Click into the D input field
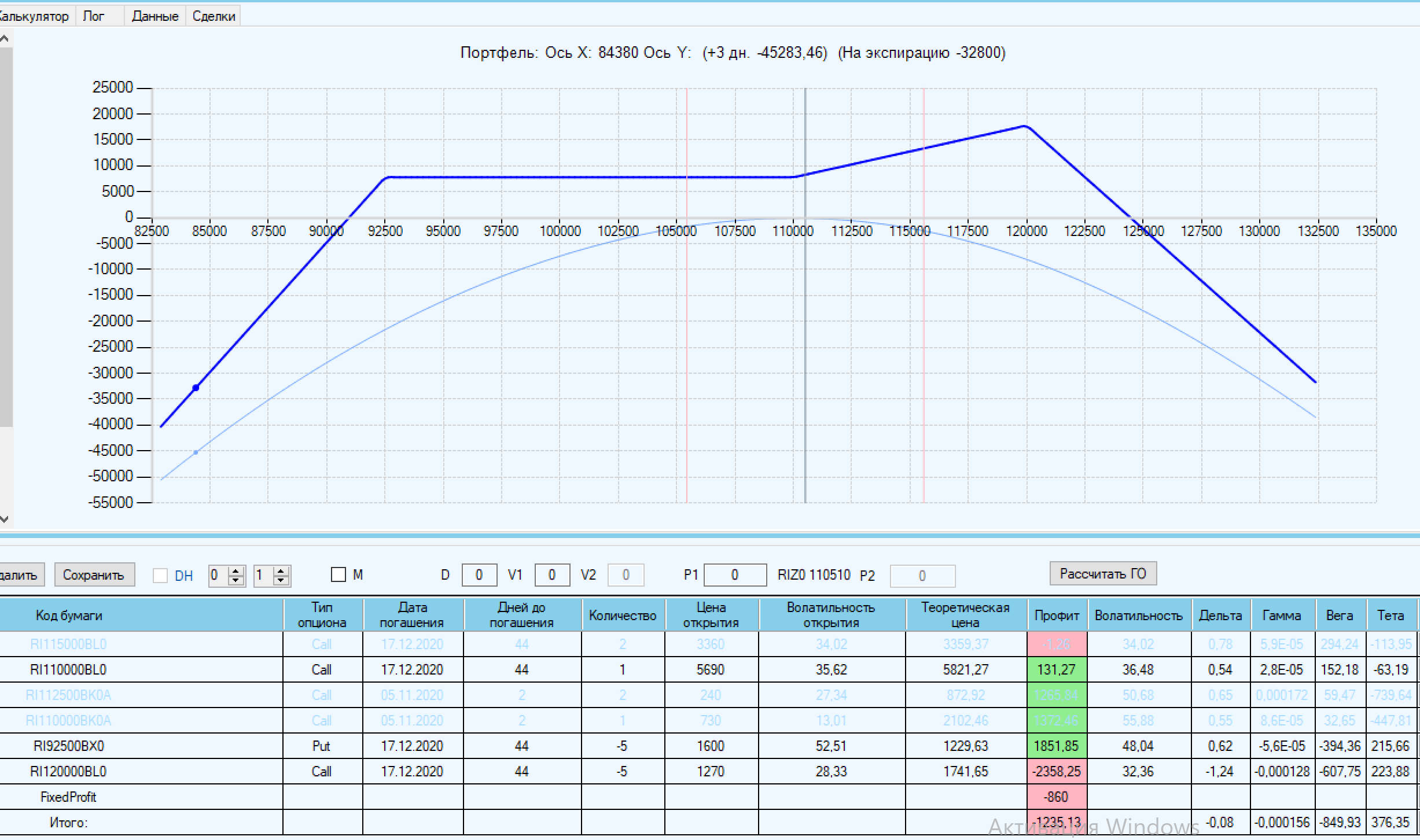The height and width of the screenshot is (840, 1420). pos(479,575)
